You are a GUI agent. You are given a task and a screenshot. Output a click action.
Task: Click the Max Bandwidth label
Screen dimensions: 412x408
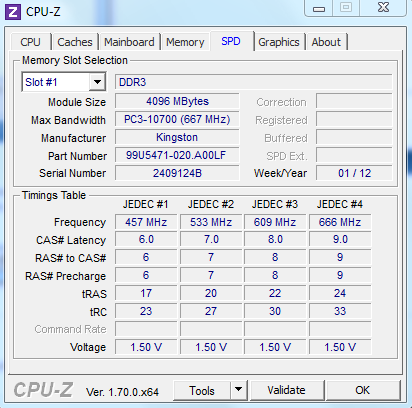68,120
